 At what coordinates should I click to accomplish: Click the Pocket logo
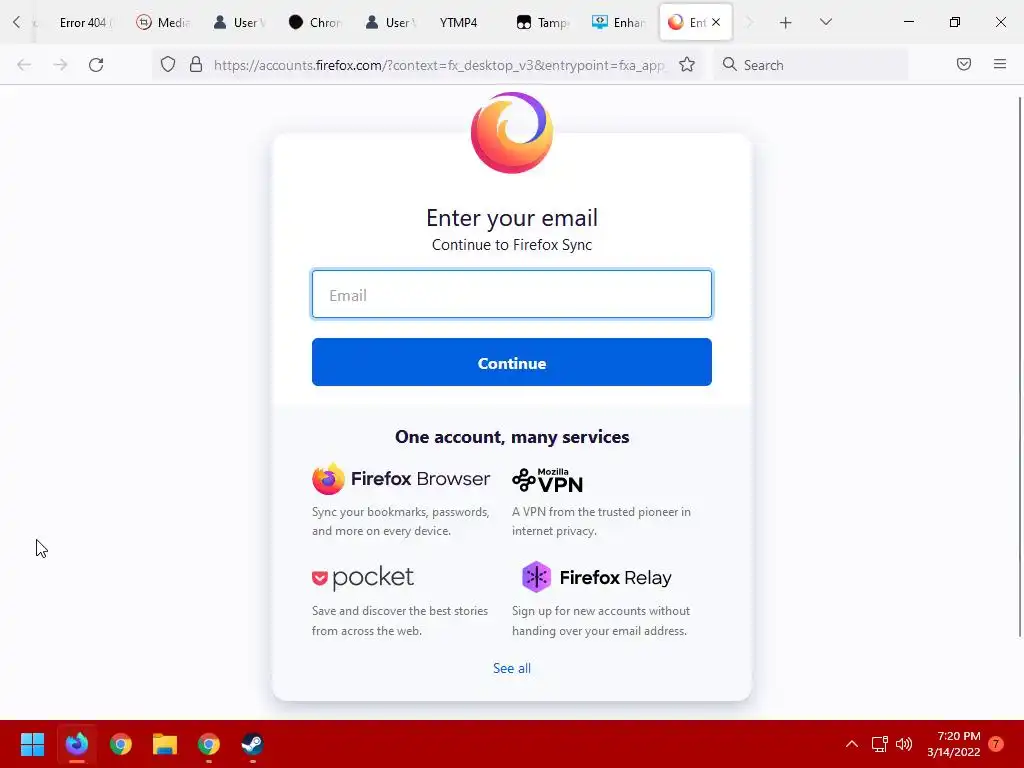click(x=362, y=578)
